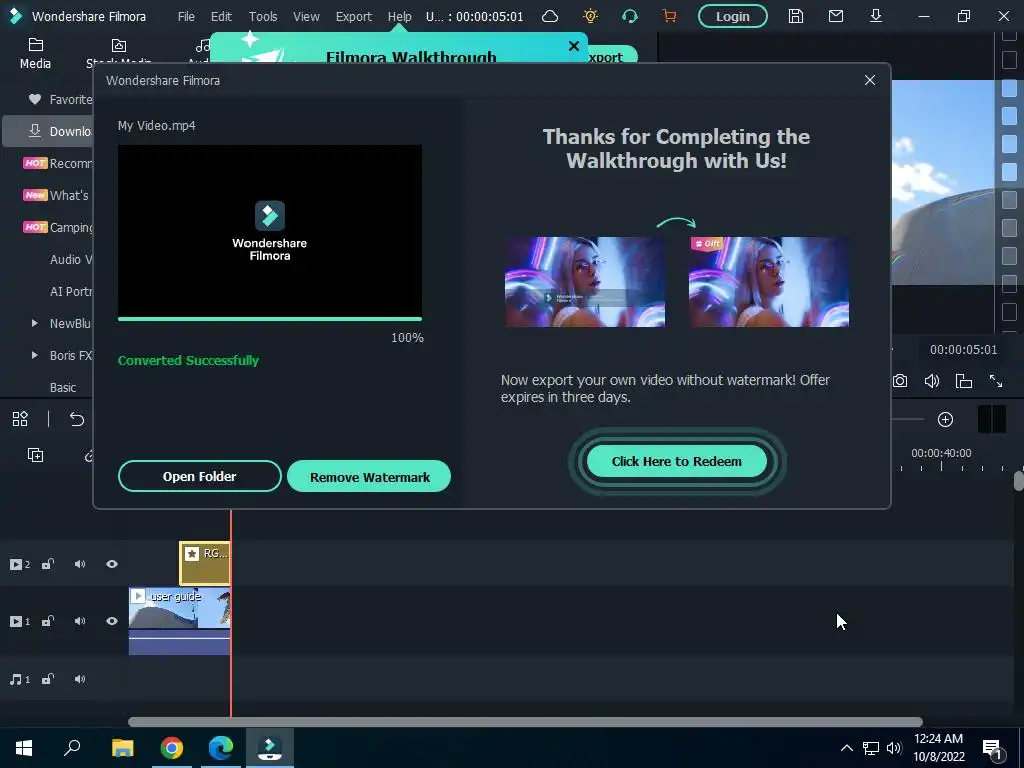This screenshot has height=768, width=1024.
Task: Toggle fullscreen preview icon
Action: tap(996, 381)
